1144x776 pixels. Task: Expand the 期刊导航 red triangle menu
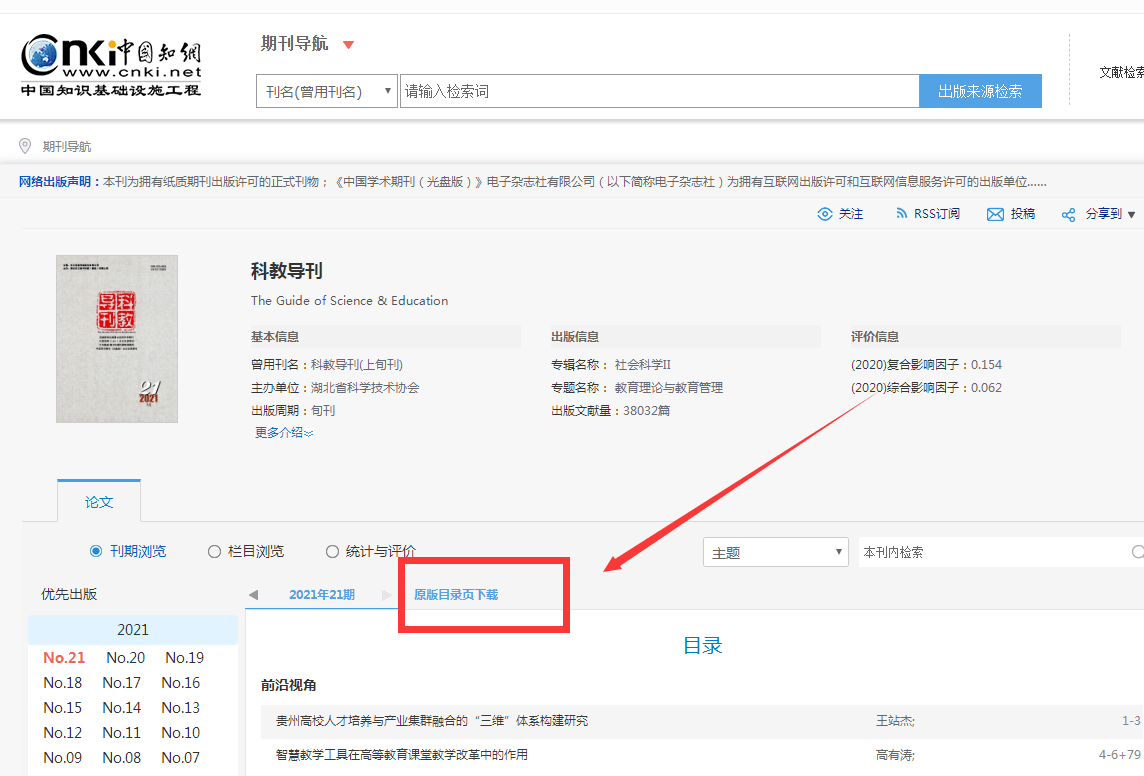(x=349, y=44)
